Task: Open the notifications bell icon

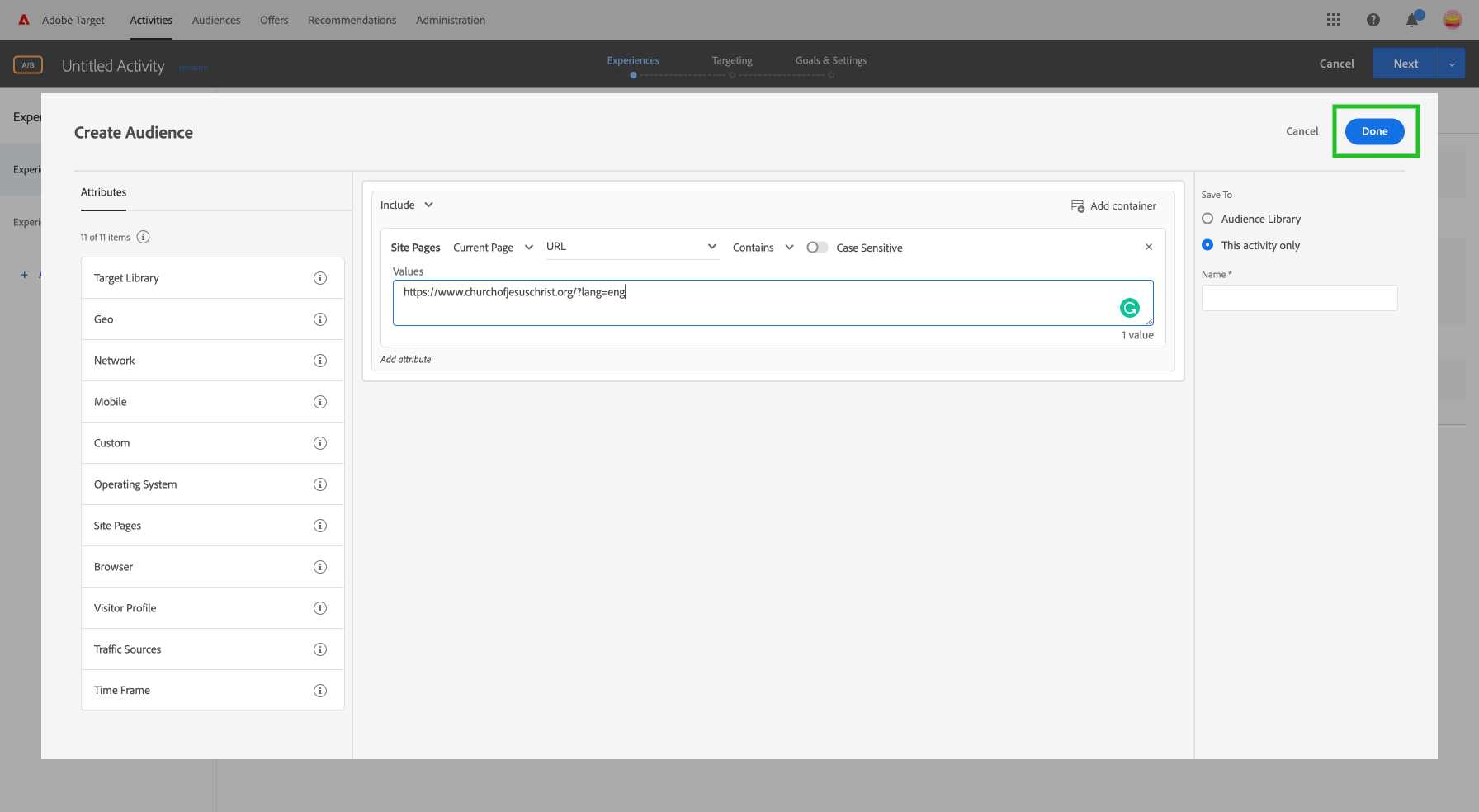Action: 1411,19
